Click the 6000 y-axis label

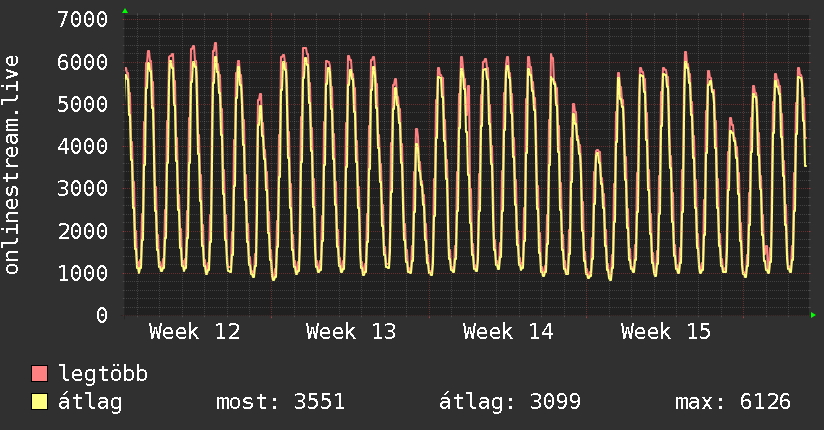pos(83,62)
